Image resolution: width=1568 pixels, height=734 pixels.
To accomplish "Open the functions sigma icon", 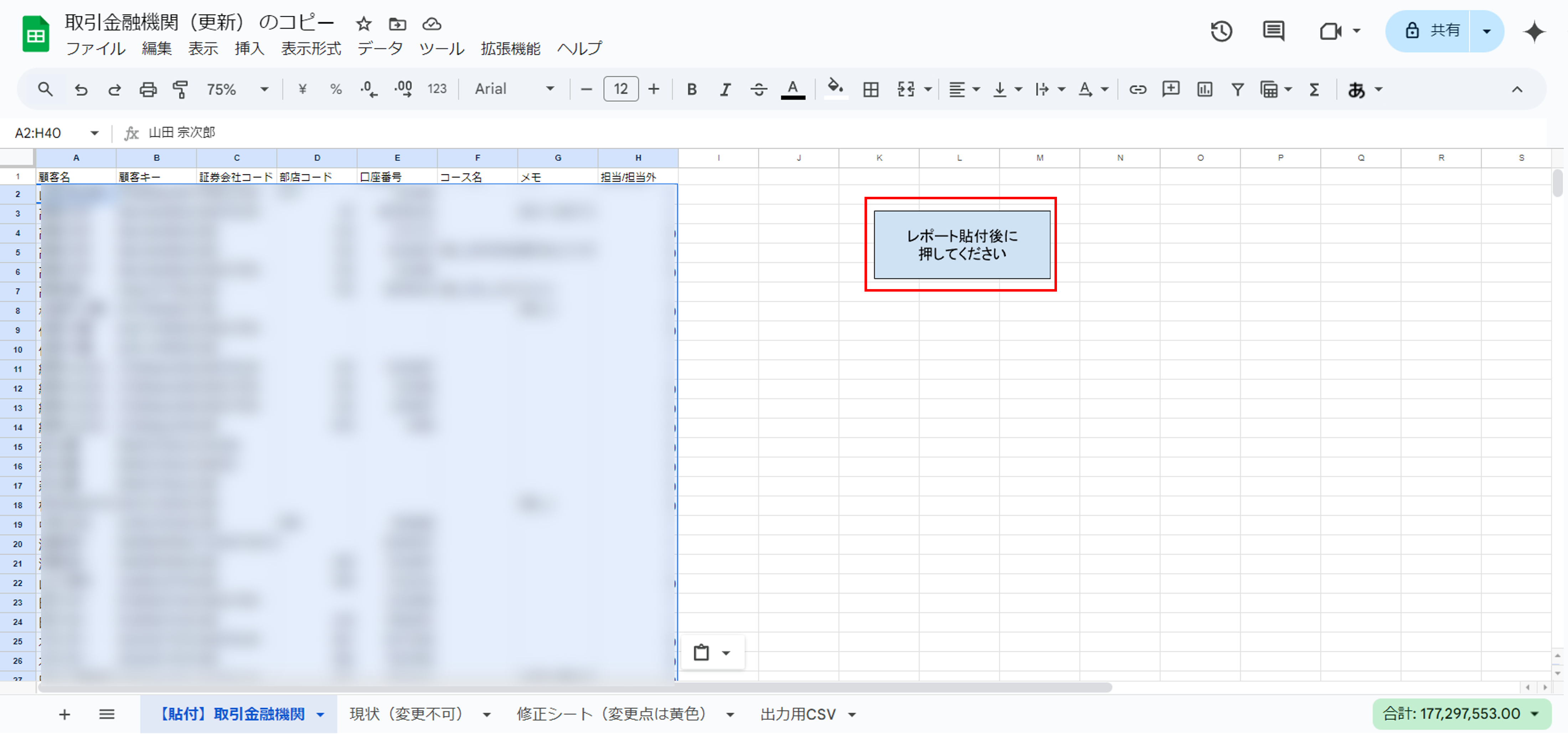I will (x=1314, y=89).
